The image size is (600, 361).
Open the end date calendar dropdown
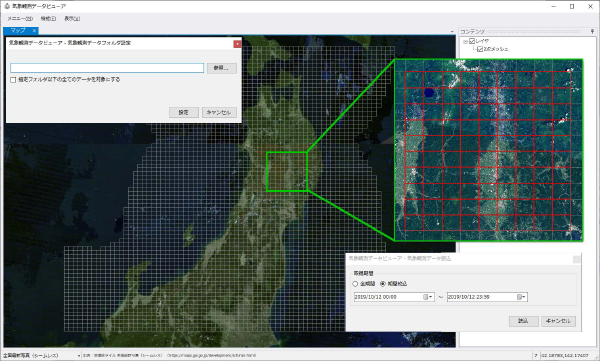(x=522, y=297)
